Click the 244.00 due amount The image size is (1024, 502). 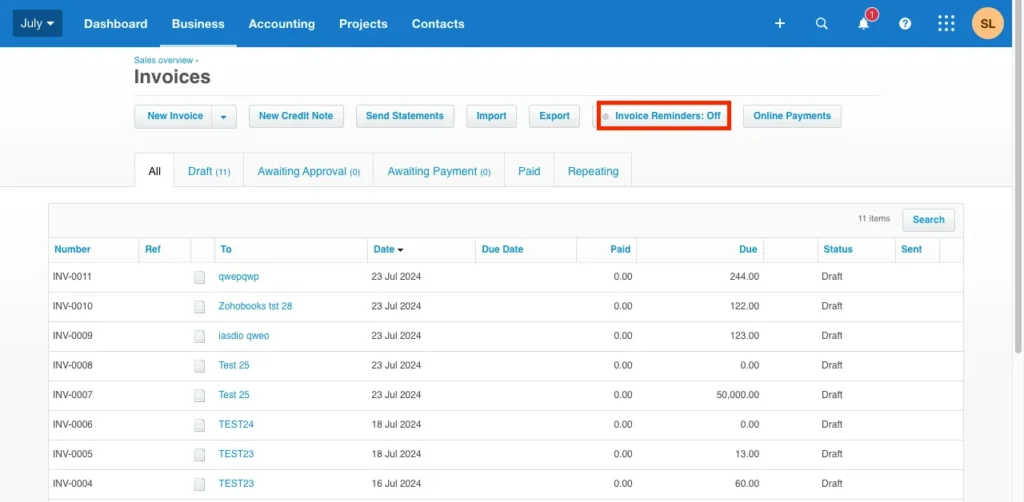point(744,277)
